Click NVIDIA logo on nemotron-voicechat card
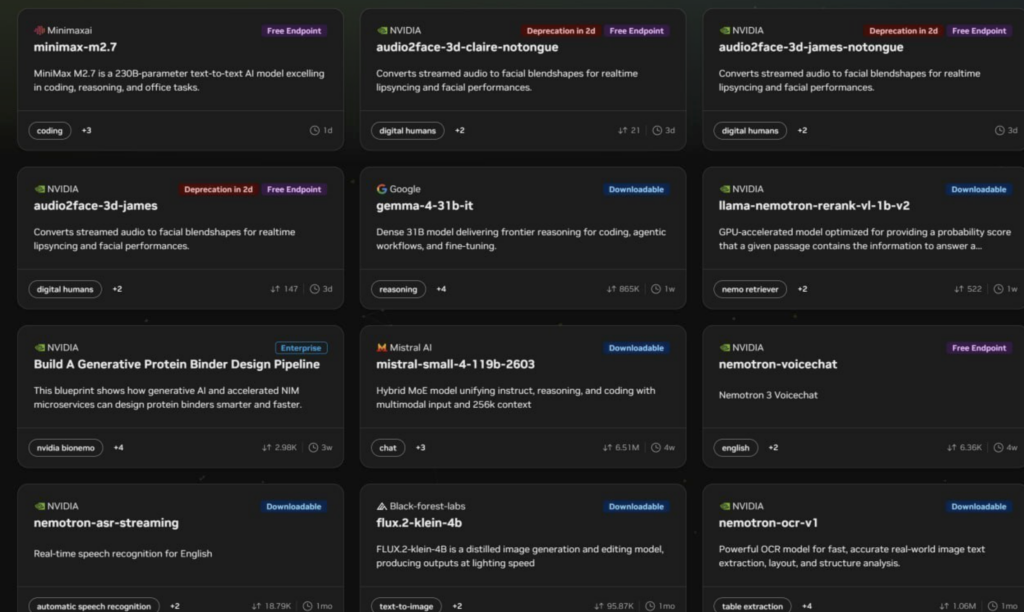 [x=724, y=347]
